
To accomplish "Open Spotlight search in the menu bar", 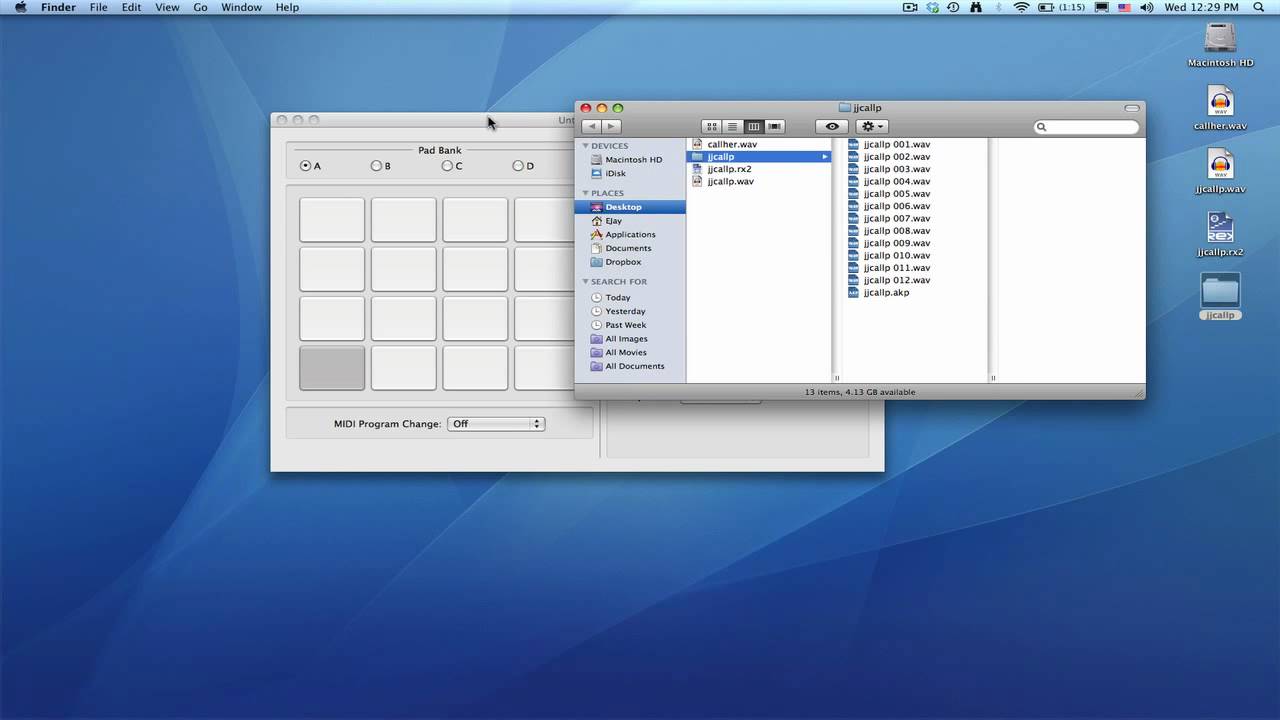I will point(1258,7).
